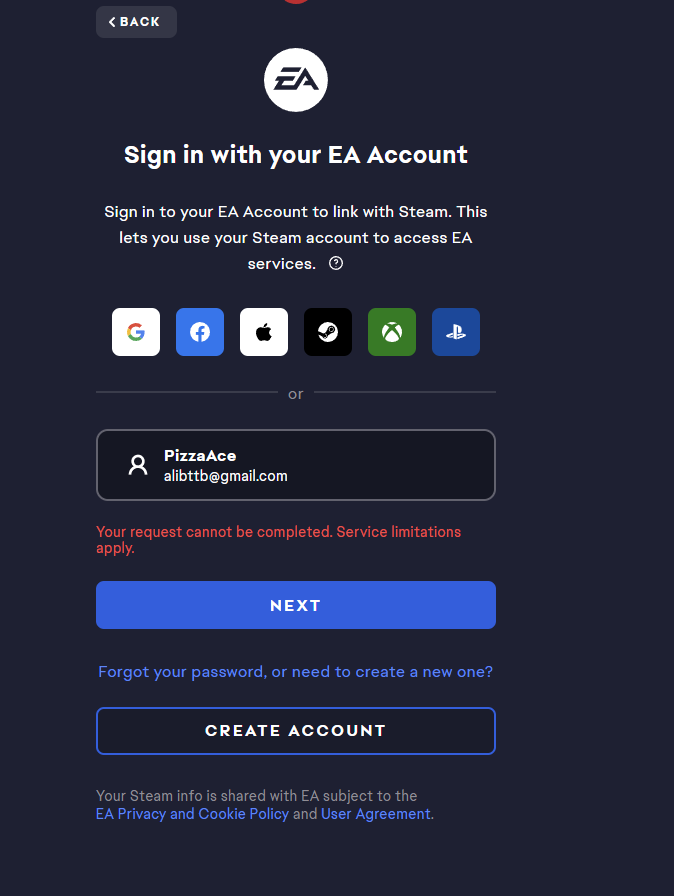This screenshot has width=674, height=896.
Task: Click the Sign in with your EA Account heading
Action: click(x=296, y=155)
